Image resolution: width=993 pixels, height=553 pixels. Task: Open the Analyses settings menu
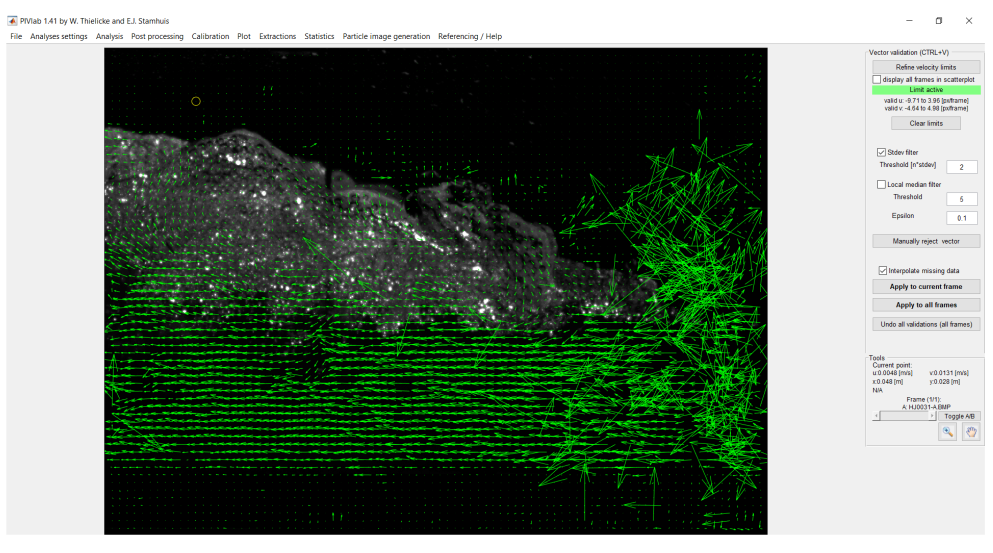pos(59,37)
